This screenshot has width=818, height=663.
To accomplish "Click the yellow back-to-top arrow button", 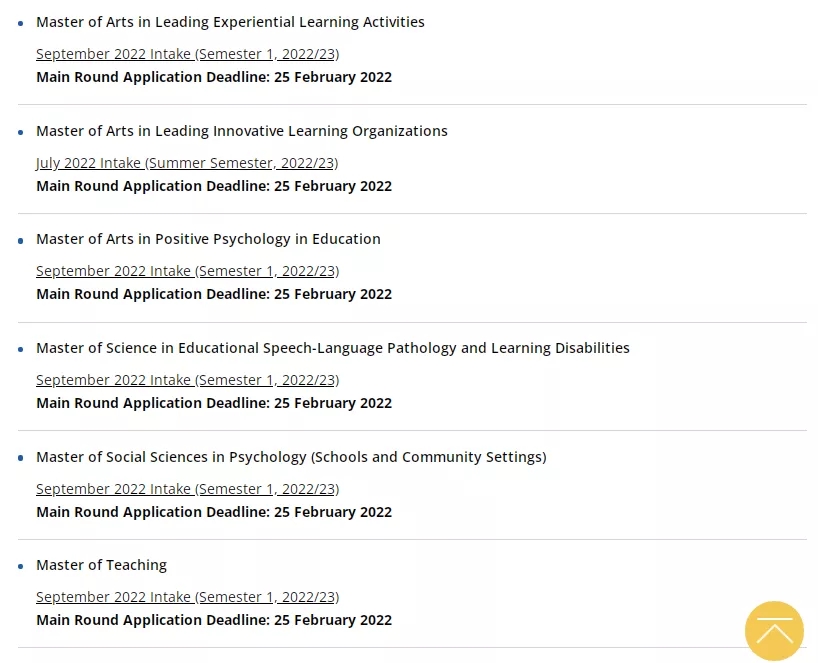I will coord(774,631).
